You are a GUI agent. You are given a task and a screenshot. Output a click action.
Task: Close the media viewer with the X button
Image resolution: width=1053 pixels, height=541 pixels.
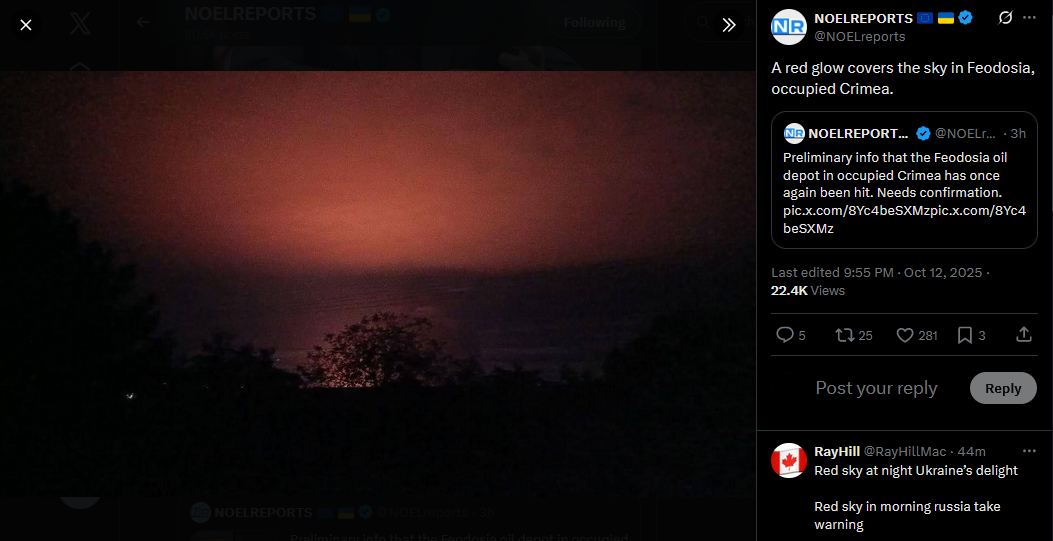(26, 26)
